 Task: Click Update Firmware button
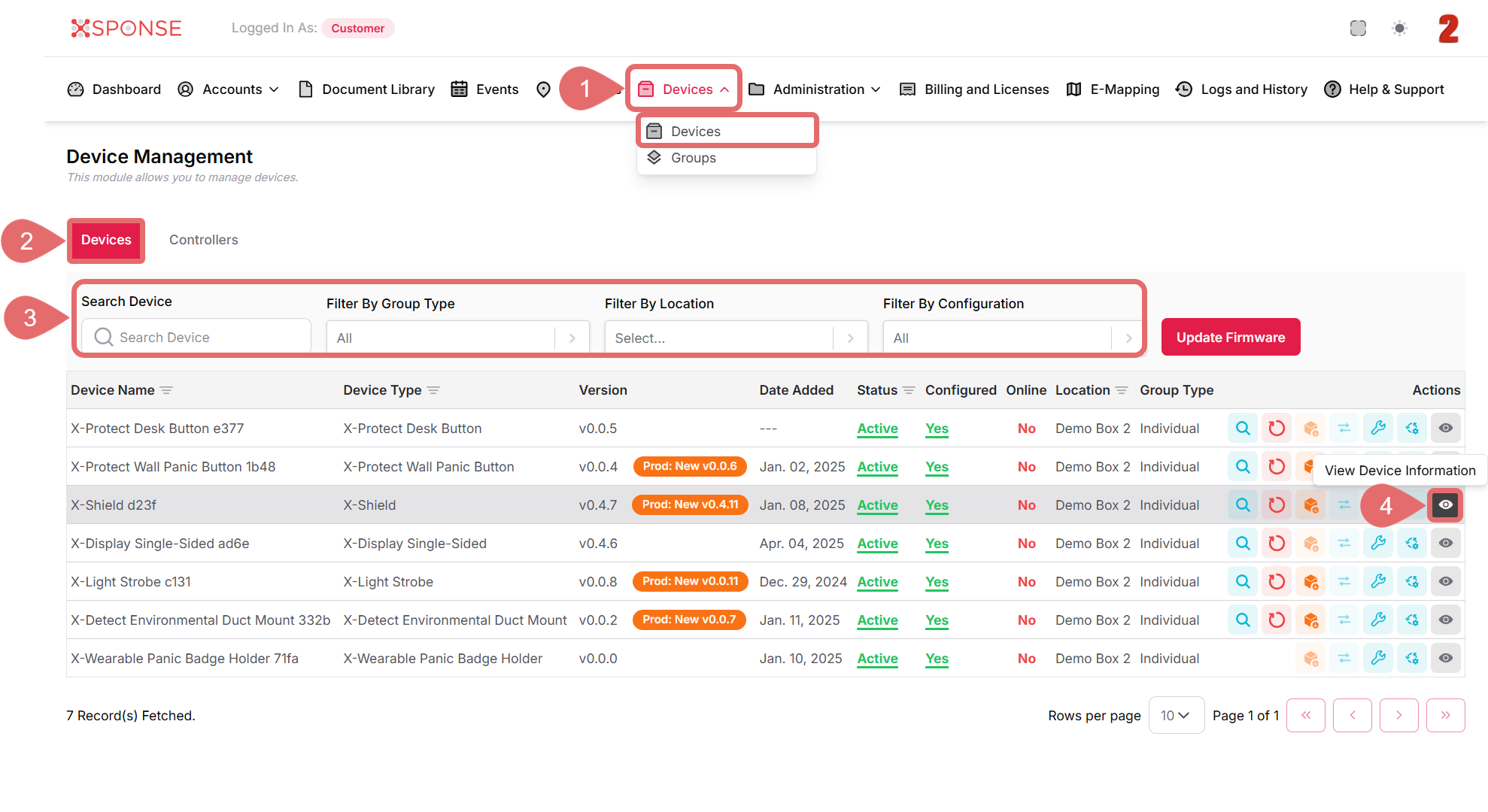[x=1230, y=338]
